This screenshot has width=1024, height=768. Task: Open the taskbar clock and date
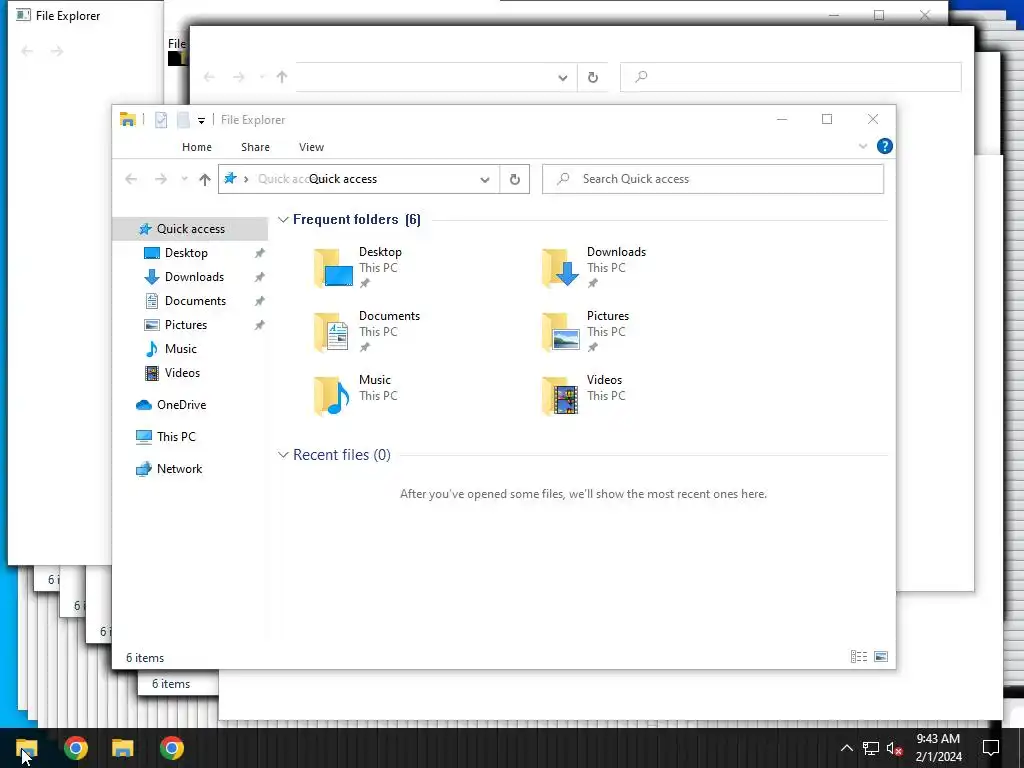click(938, 748)
